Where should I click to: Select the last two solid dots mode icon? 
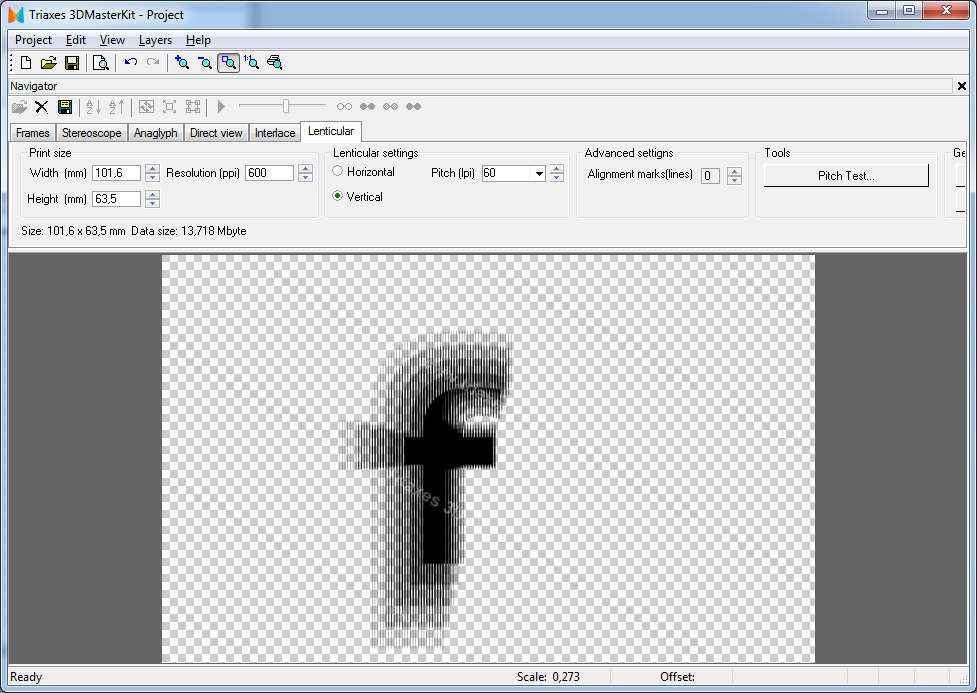pyautogui.click(x=414, y=107)
